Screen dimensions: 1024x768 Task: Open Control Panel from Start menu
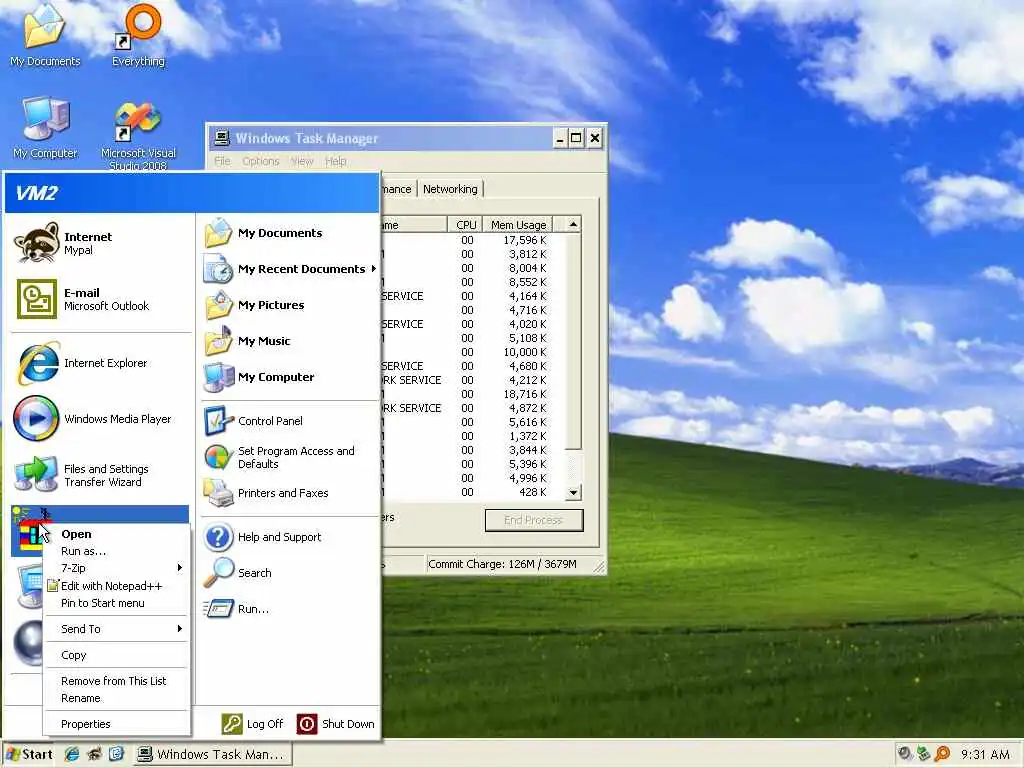coord(289,421)
